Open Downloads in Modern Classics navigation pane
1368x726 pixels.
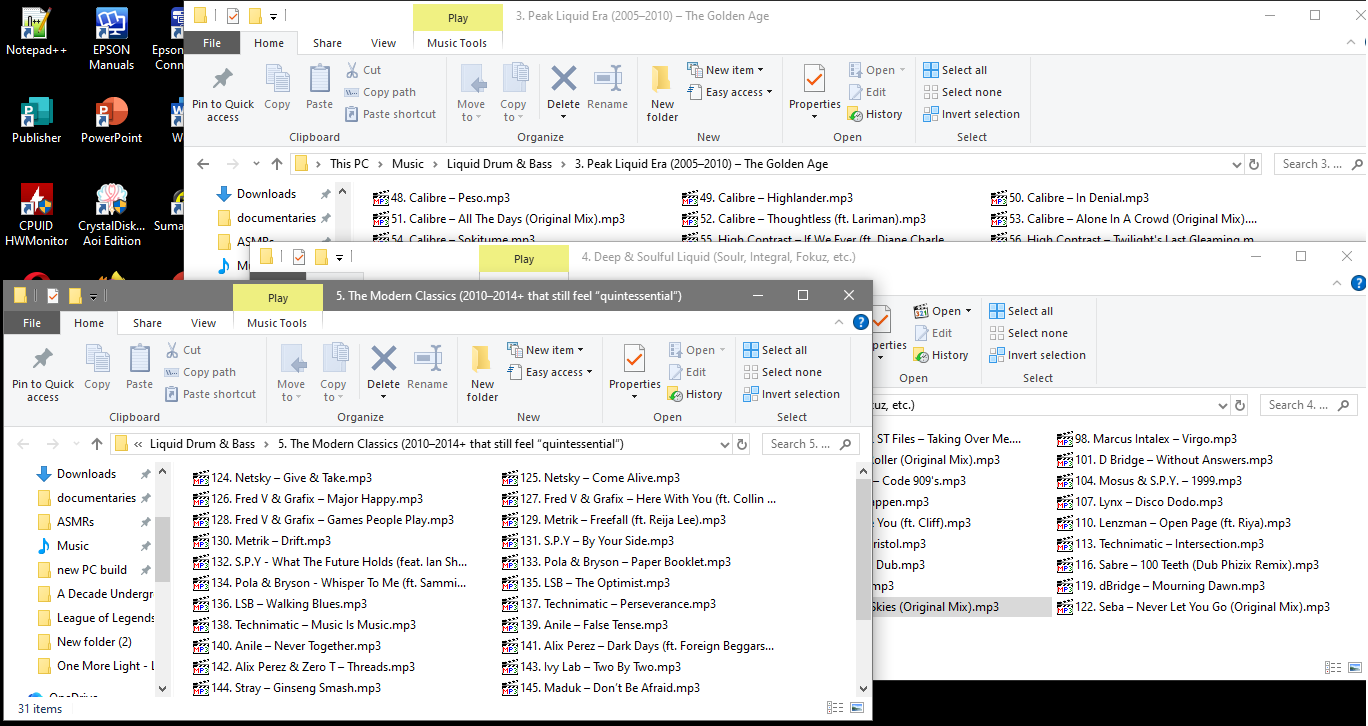click(86, 474)
